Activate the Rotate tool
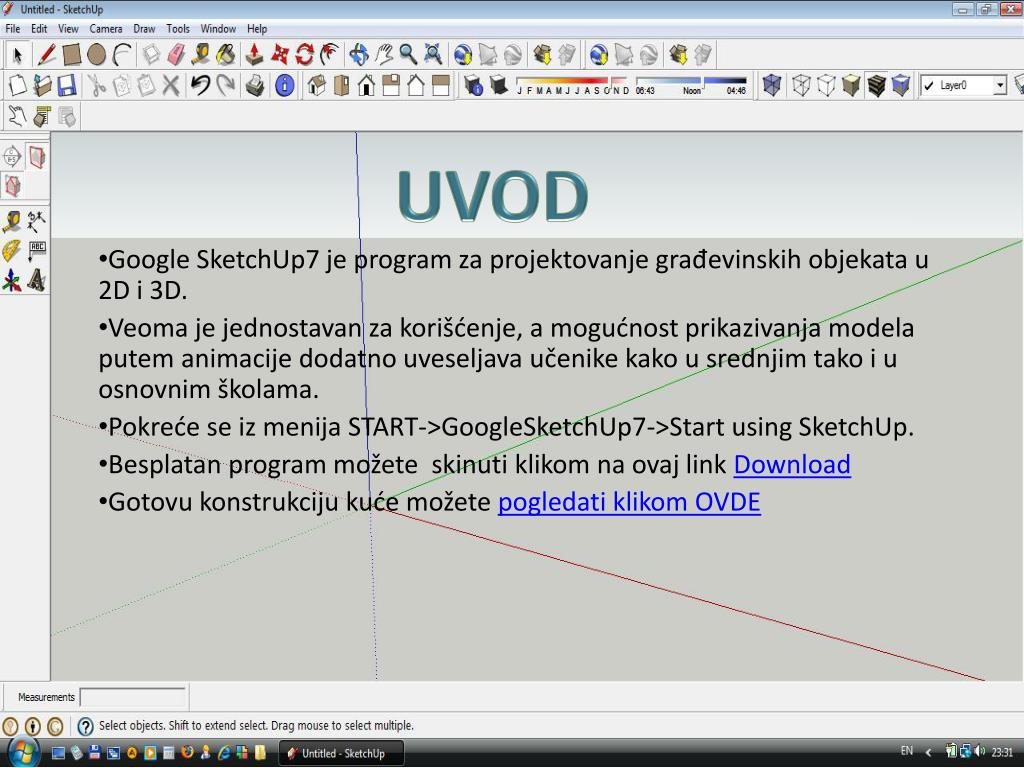The image size is (1024, 768). click(304, 55)
